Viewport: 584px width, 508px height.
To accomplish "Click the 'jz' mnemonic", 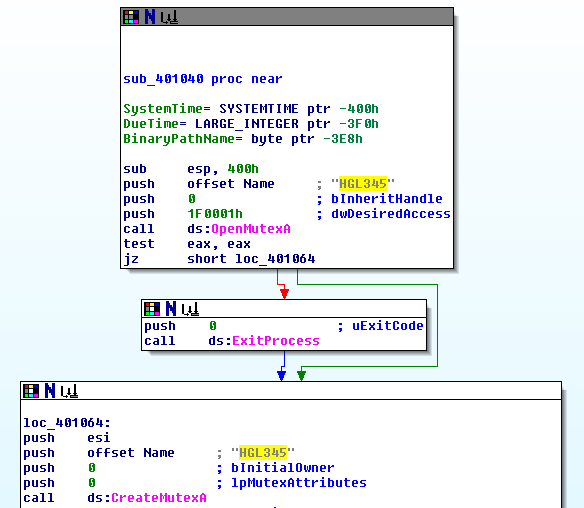I will coord(131,259).
